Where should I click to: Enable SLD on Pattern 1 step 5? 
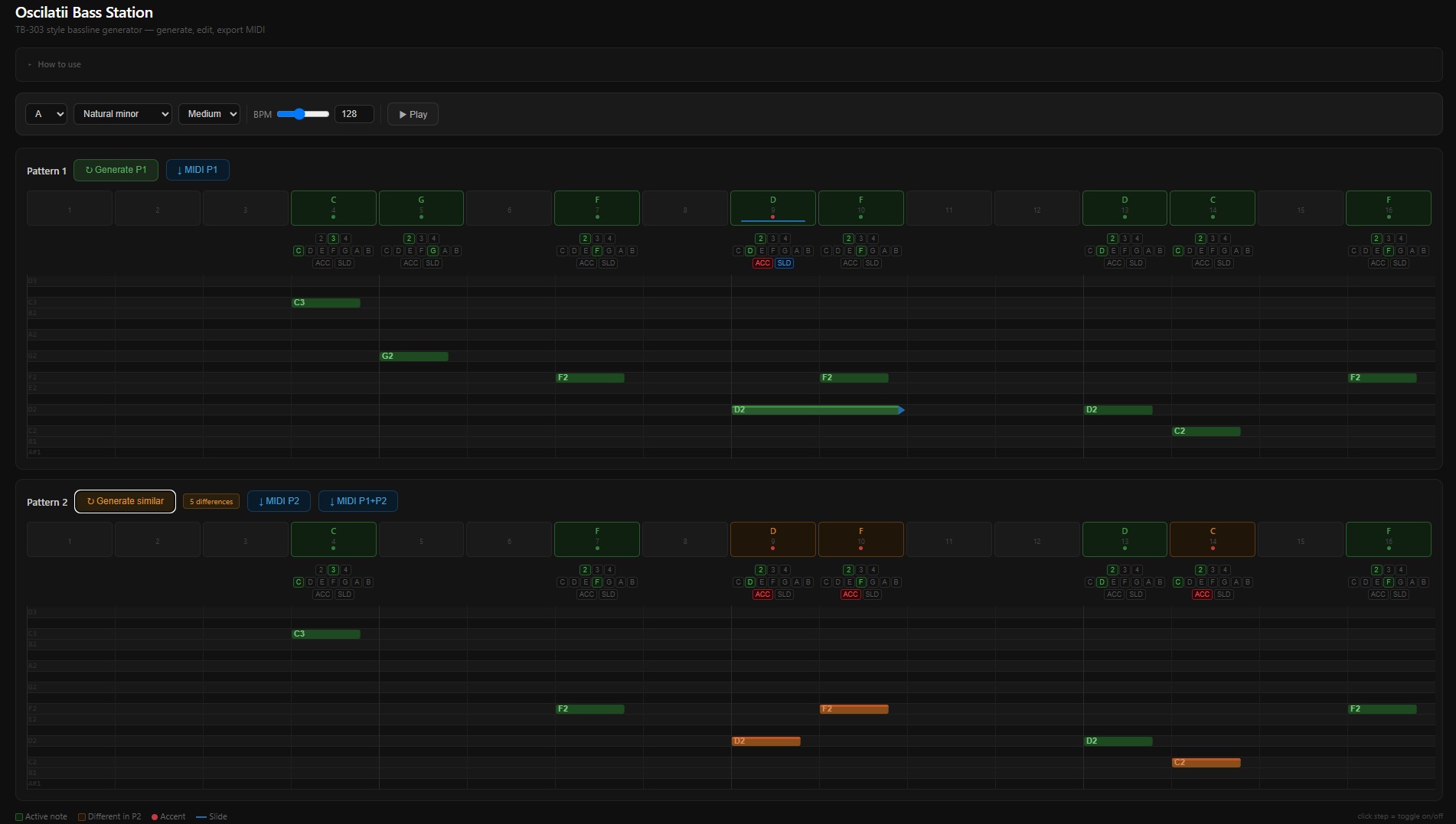pos(433,263)
